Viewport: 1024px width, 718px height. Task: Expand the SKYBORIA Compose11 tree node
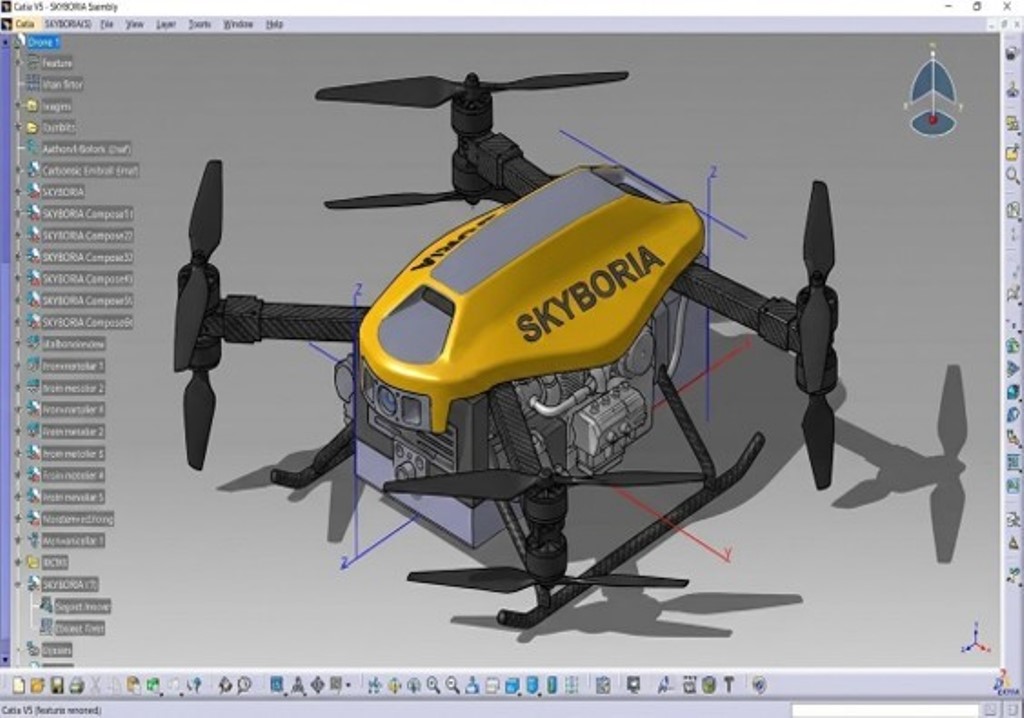click(x=18, y=214)
